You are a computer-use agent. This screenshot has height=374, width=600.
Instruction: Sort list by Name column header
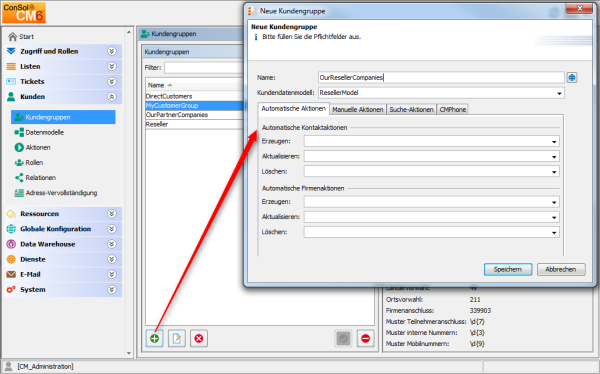click(x=156, y=85)
